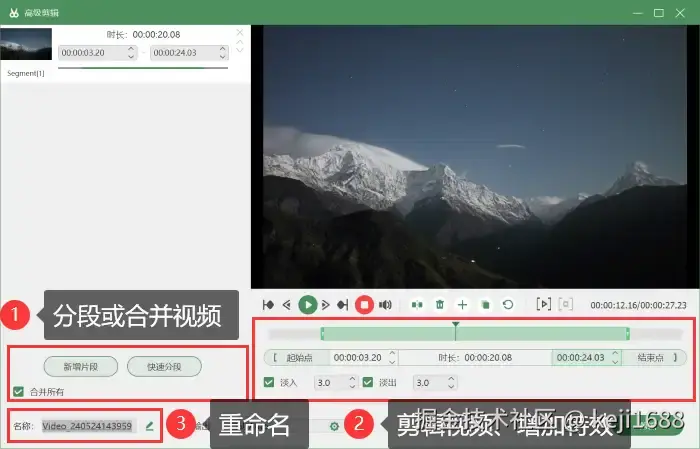The image size is (700, 449).
Task: Decrease 淡入 duration with down arrow
Action: (x=352, y=386)
